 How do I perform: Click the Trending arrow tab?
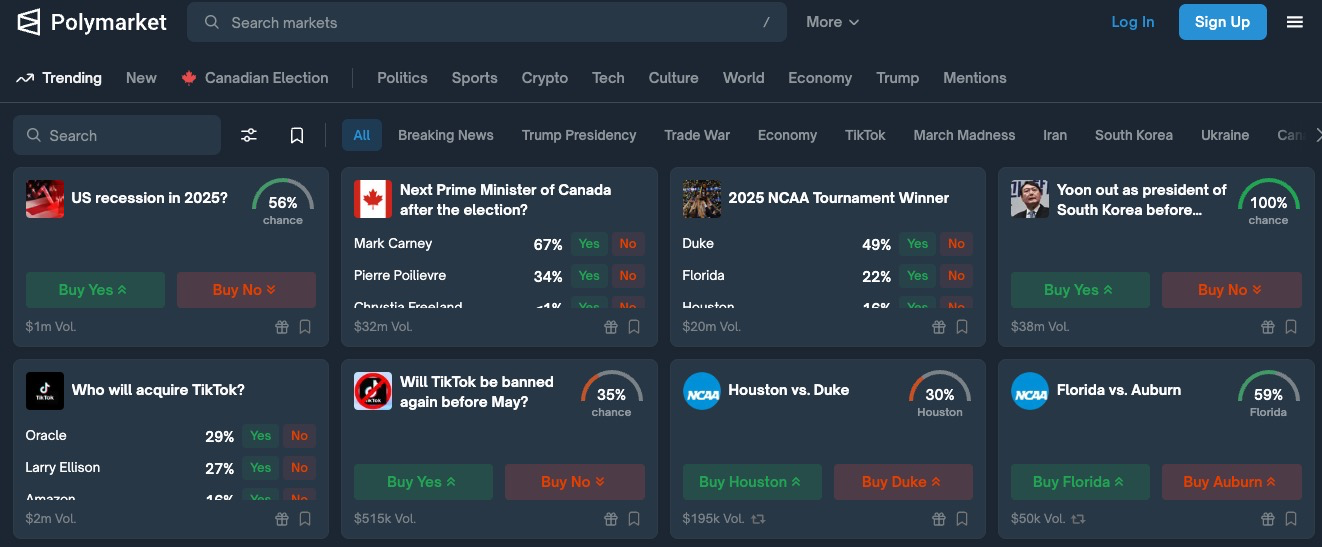pos(59,78)
